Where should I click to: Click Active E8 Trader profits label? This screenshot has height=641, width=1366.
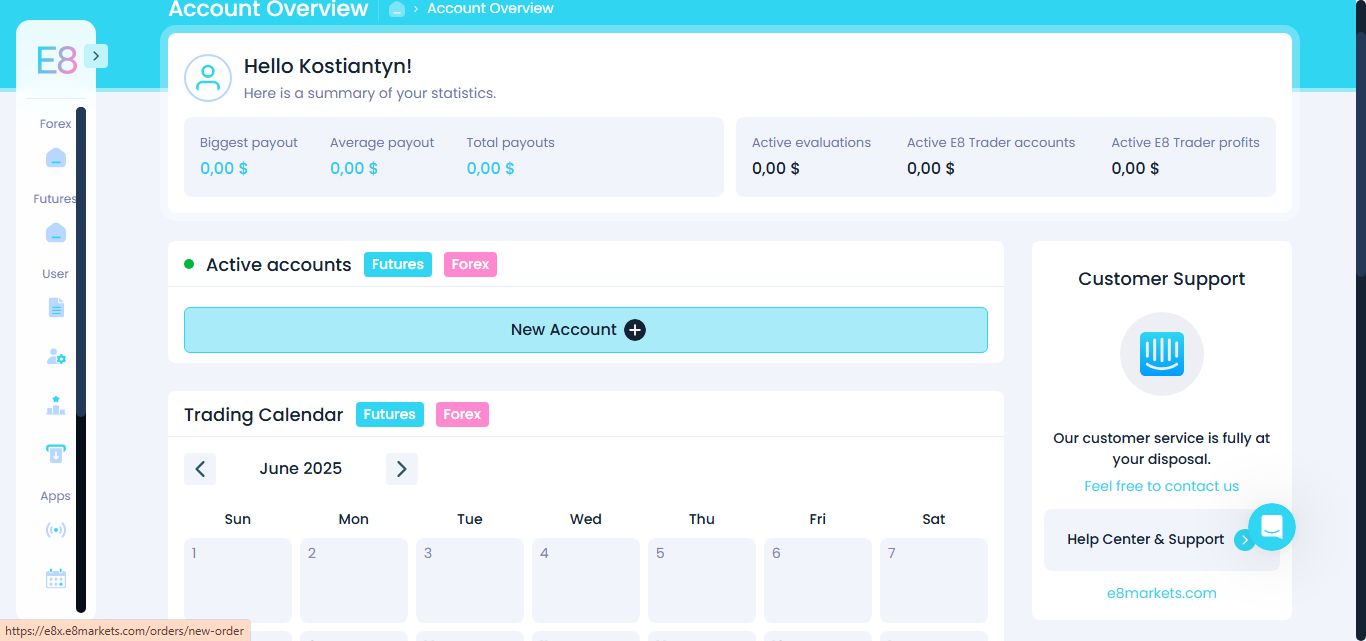tap(1185, 143)
